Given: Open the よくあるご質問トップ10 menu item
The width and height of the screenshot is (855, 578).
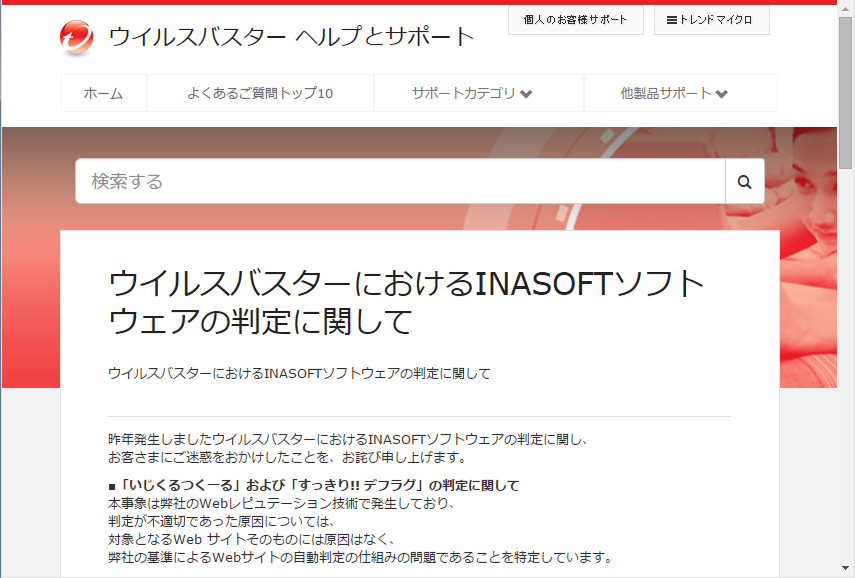Looking at the screenshot, I should pos(260,92).
